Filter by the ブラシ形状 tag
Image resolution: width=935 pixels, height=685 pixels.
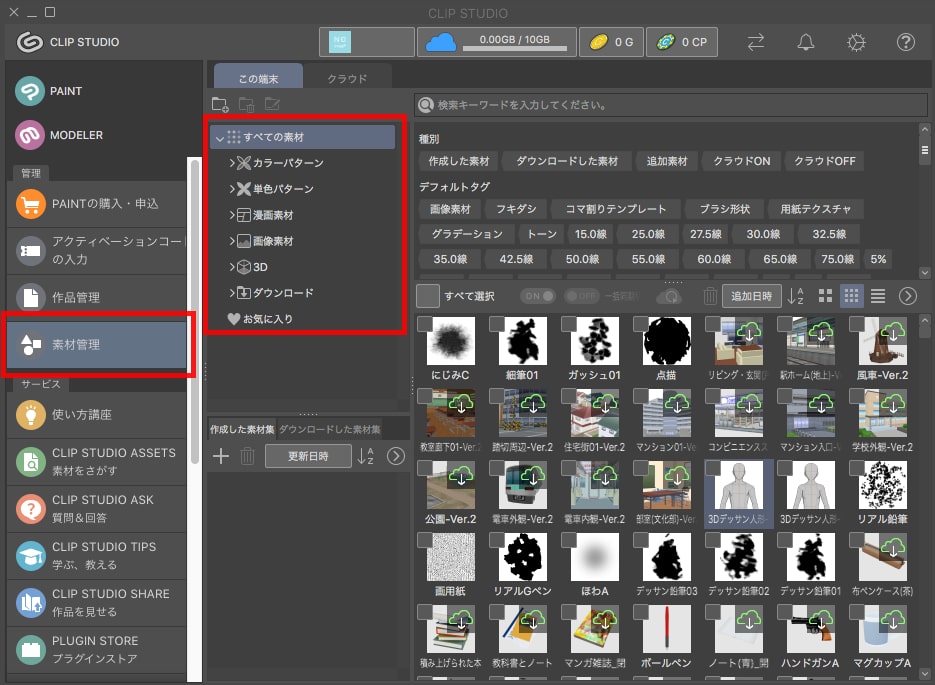click(725, 209)
